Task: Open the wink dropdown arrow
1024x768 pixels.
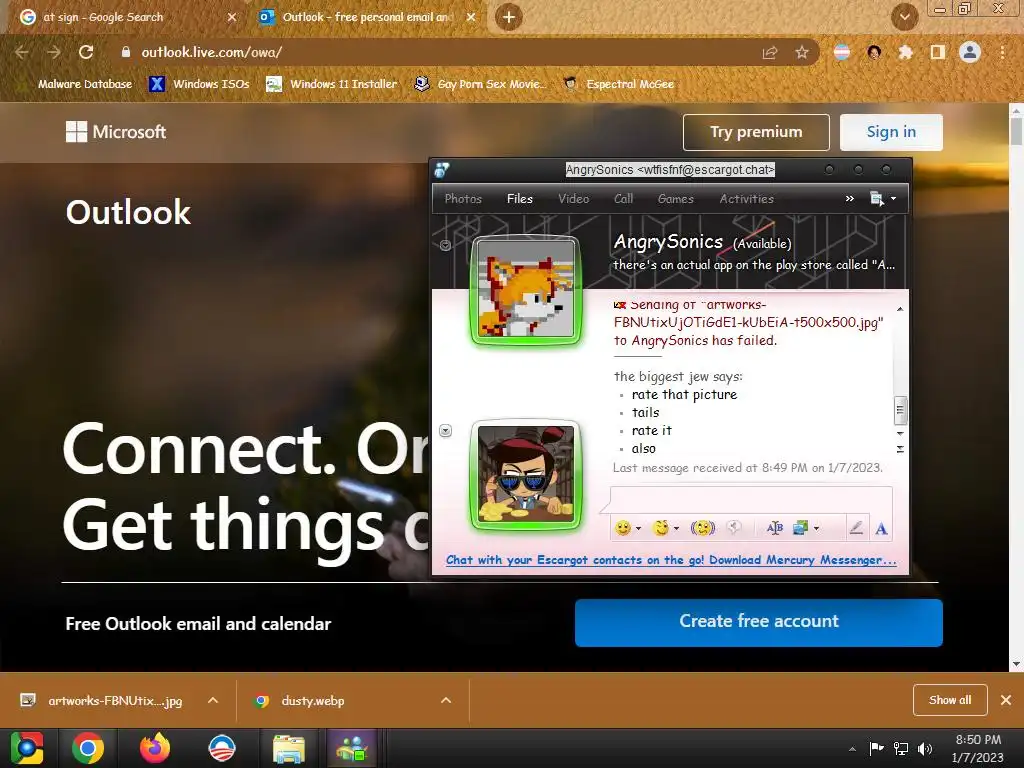Action: pyautogui.click(x=677, y=528)
